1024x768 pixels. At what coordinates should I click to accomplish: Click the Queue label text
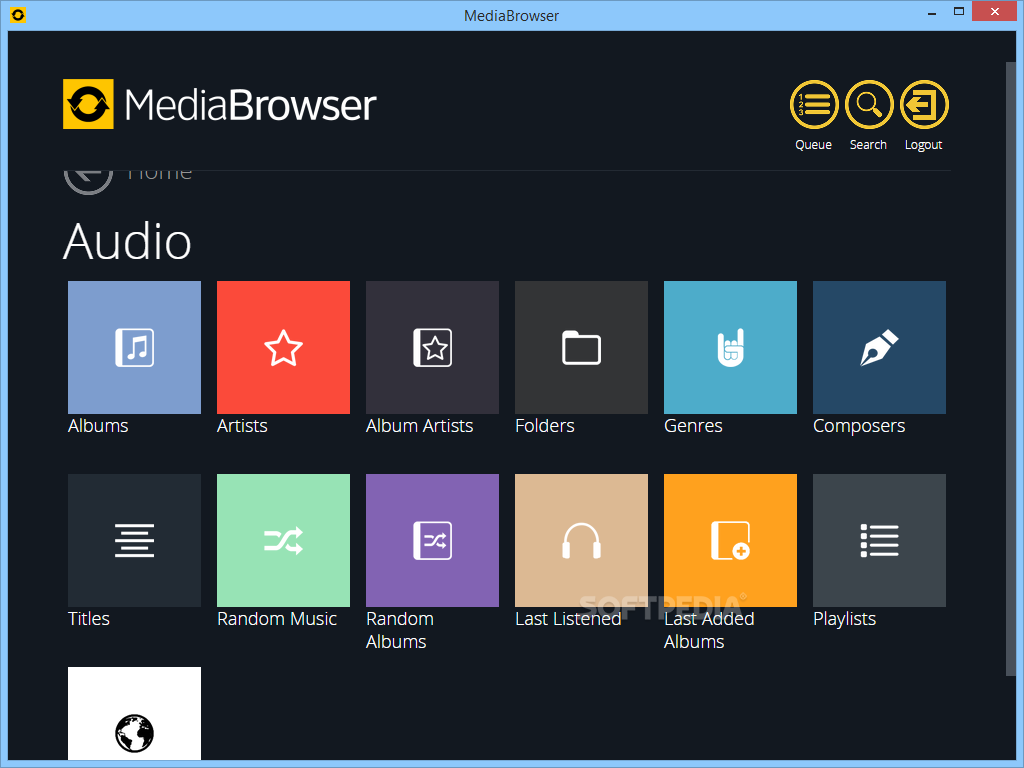(814, 145)
